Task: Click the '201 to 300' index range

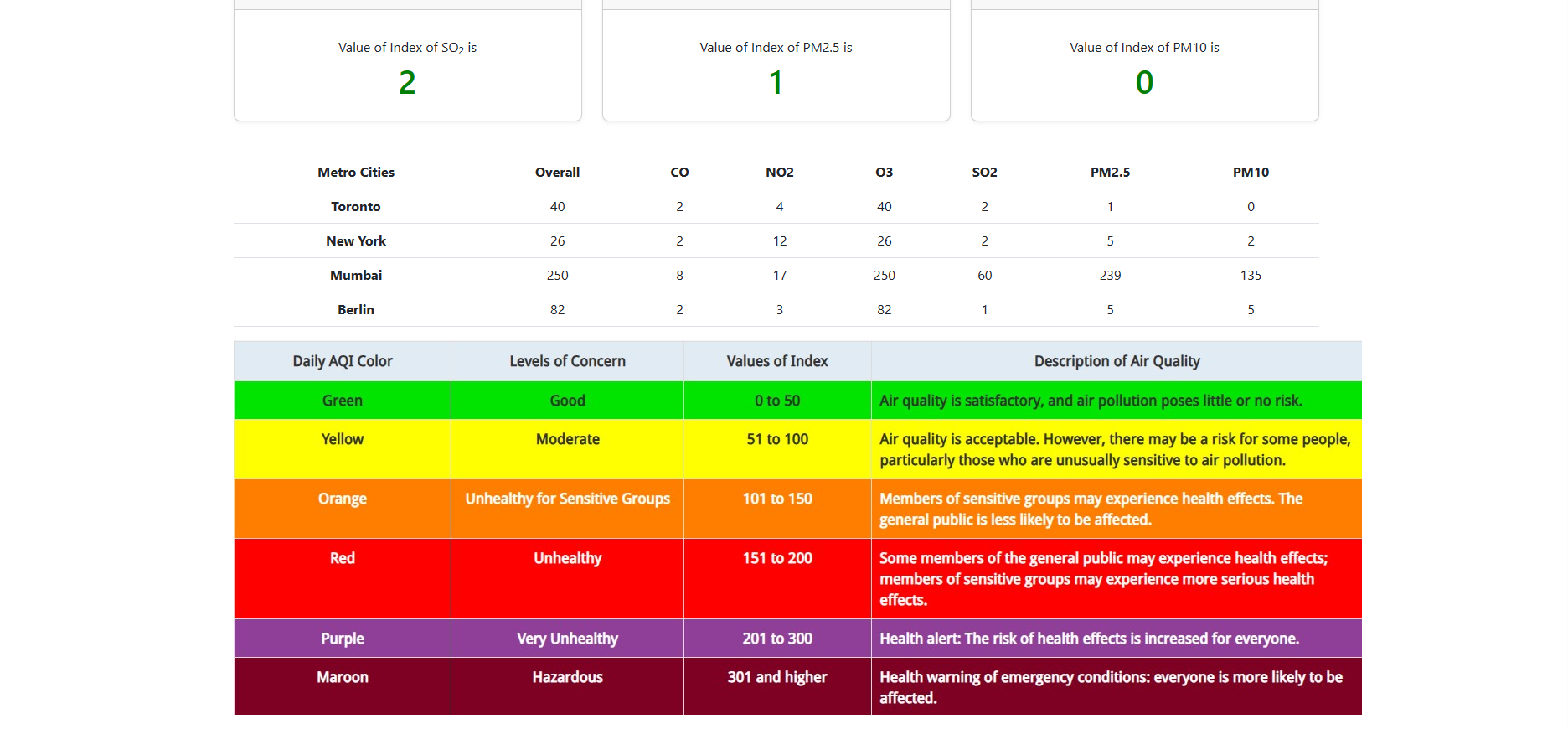Action: pos(777,639)
